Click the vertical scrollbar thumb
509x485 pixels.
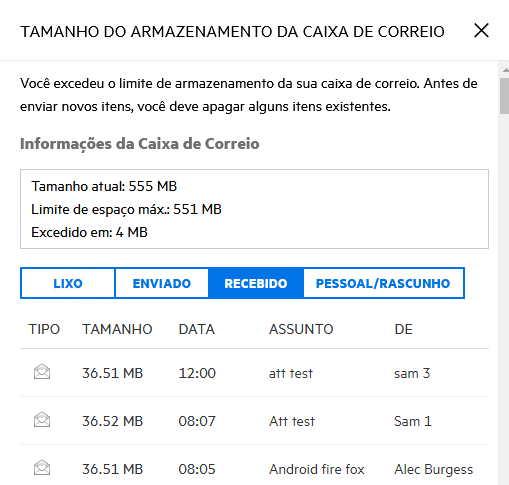[504, 96]
